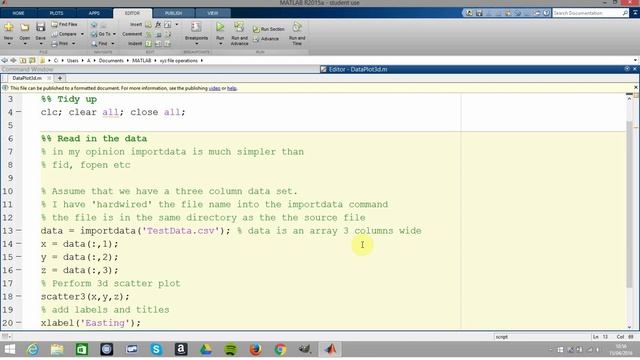Viewport: 640px width, 360px height.
Task: Toggle breakpoint on line 13
Action: click(19, 231)
